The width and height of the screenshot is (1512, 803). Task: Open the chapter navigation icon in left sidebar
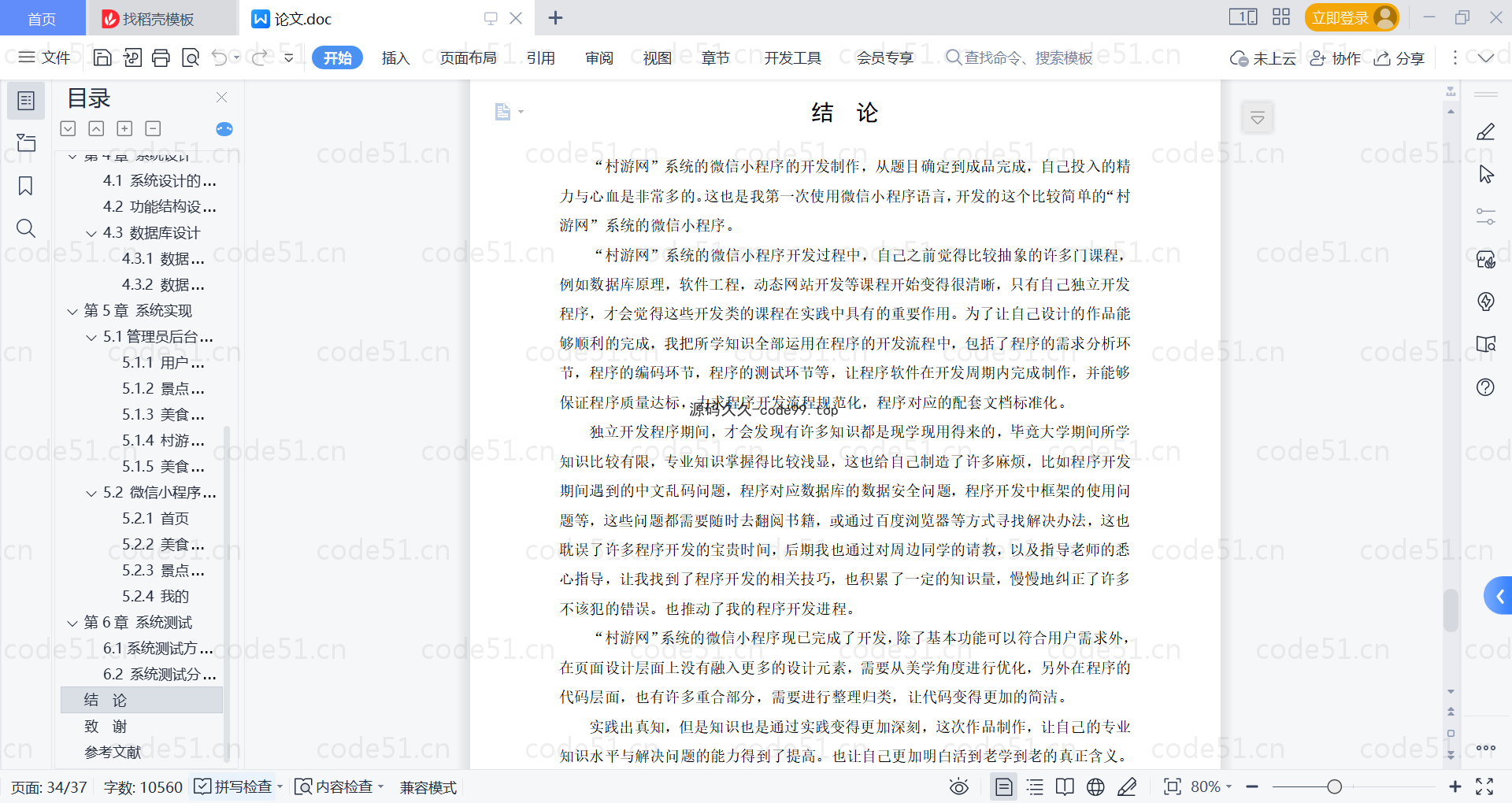pyautogui.click(x=26, y=143)
